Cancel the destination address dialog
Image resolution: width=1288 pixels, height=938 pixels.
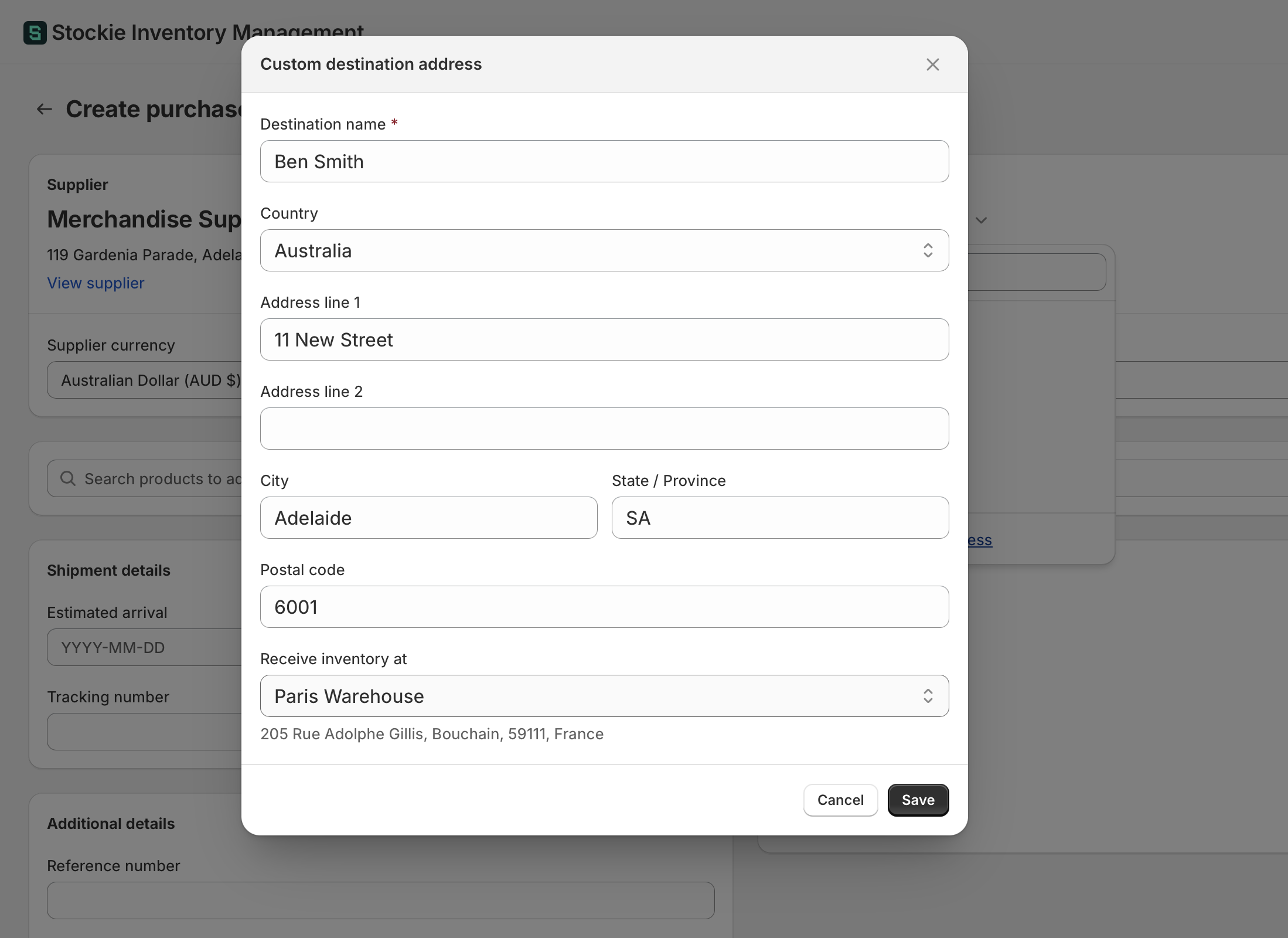[840, 800]
